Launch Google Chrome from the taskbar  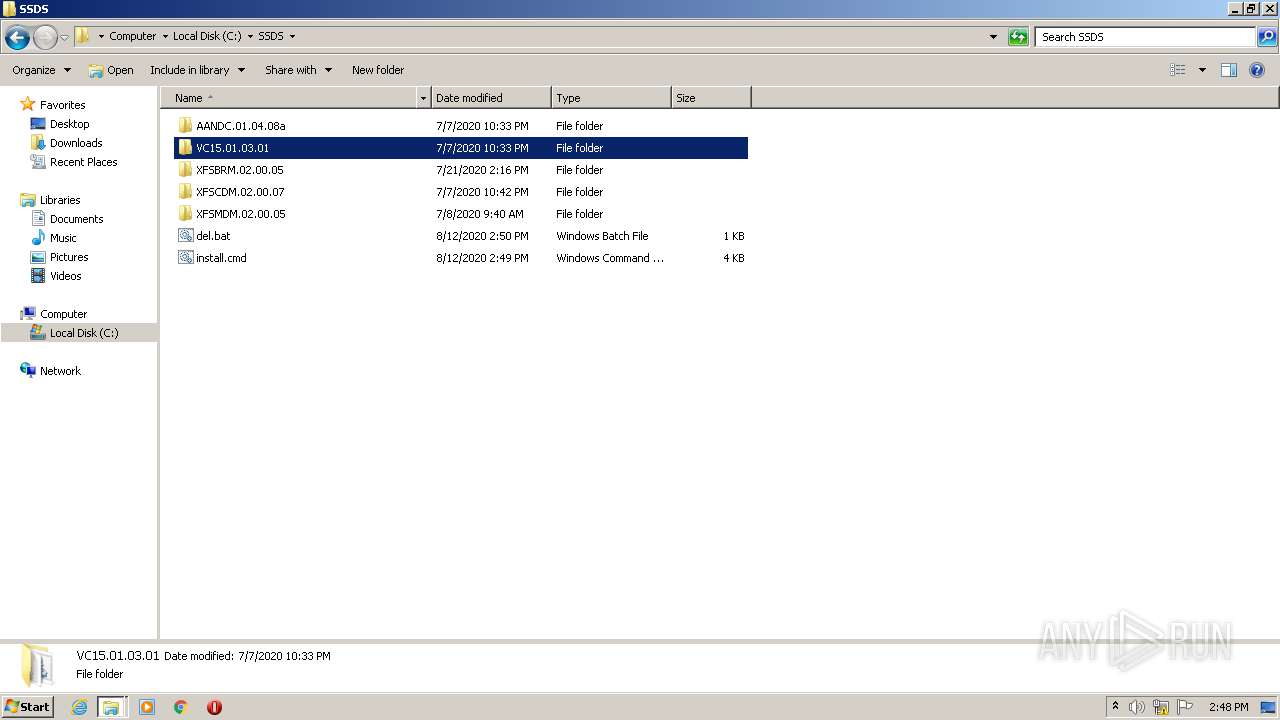(181, 707)
